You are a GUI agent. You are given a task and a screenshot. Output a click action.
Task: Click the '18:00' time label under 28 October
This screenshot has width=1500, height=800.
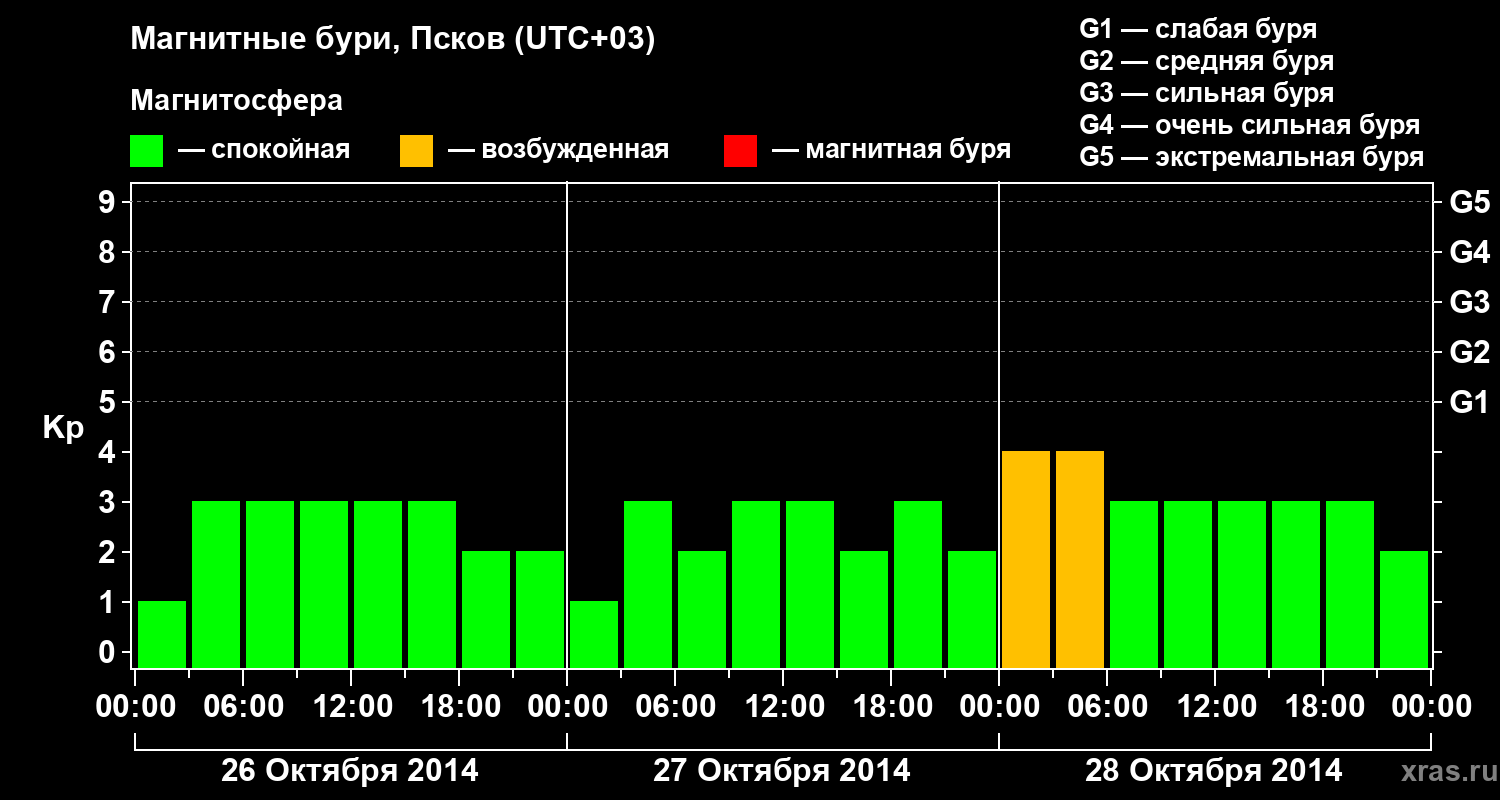pos(1323,706)
